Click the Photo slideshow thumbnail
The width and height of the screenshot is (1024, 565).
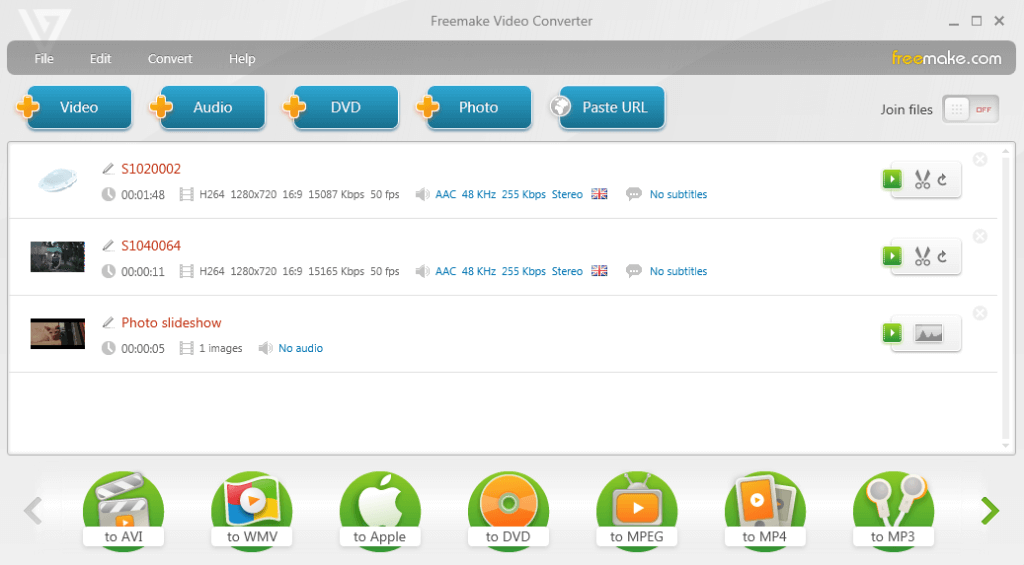click(x=57, y=334)
